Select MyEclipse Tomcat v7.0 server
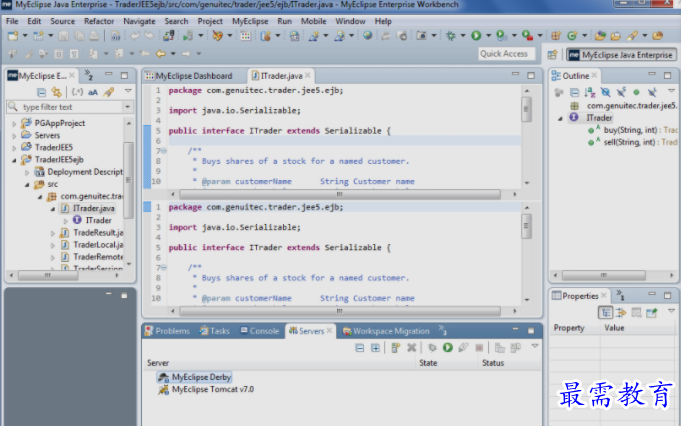The image size is (681, 426). point(207,390)
